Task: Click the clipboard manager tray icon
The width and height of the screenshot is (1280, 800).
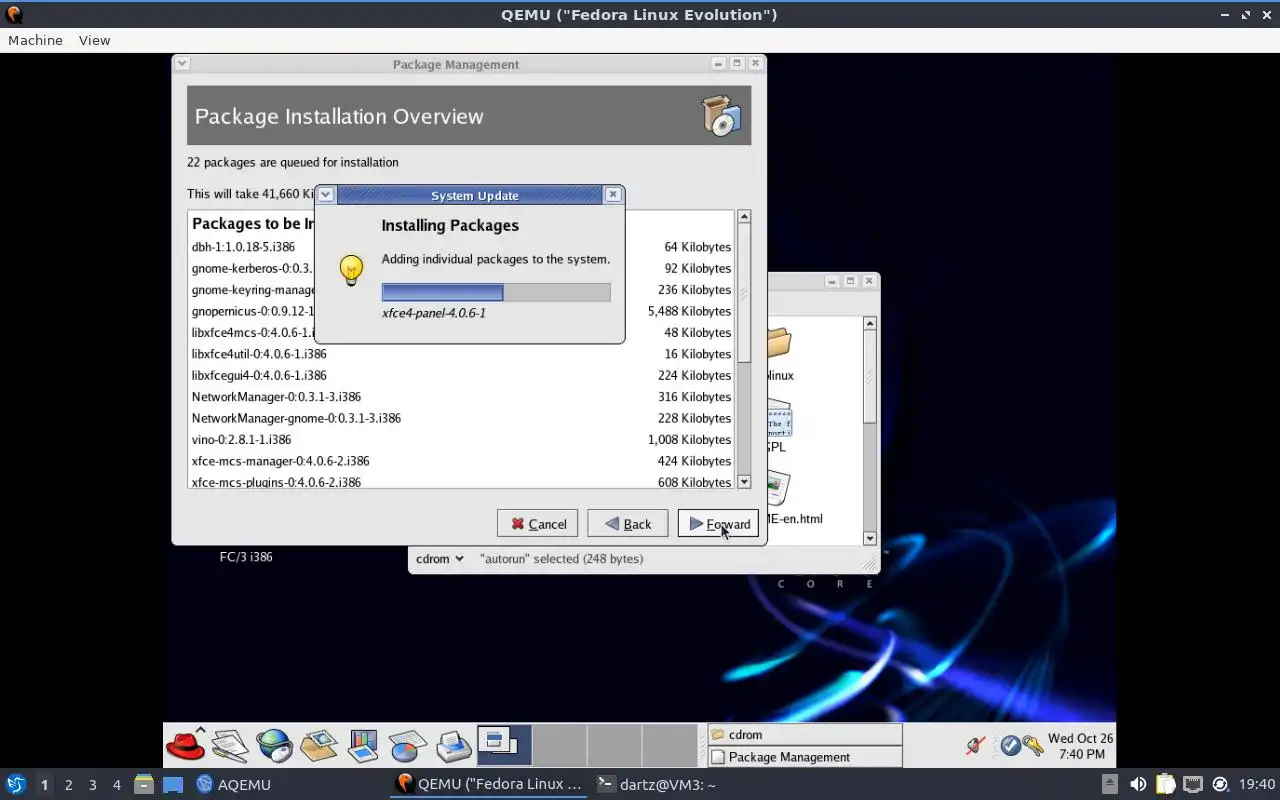Action: click(x=1165, y=784)
